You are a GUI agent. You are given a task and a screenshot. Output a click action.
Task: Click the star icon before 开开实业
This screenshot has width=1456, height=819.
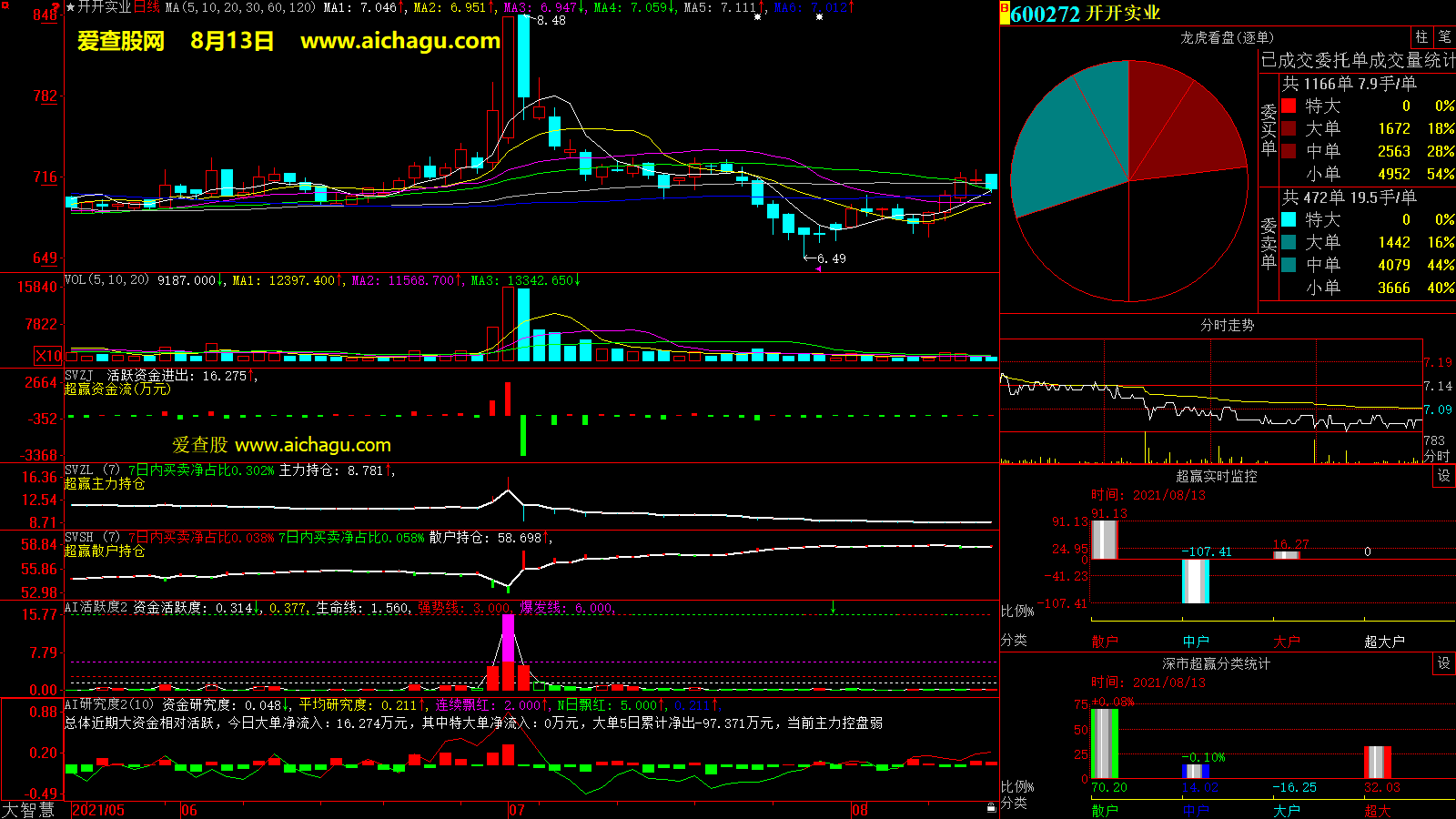[x=70, y=7]
